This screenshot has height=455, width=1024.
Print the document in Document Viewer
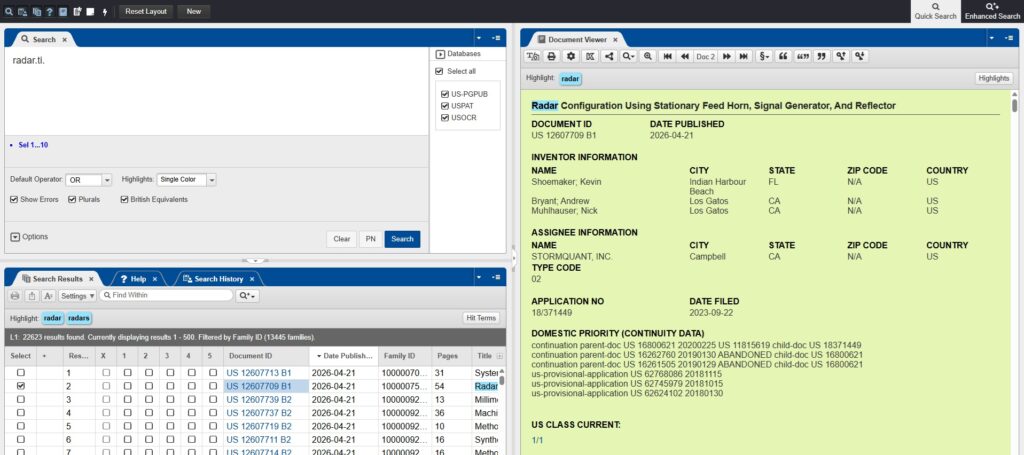(551, 57)
